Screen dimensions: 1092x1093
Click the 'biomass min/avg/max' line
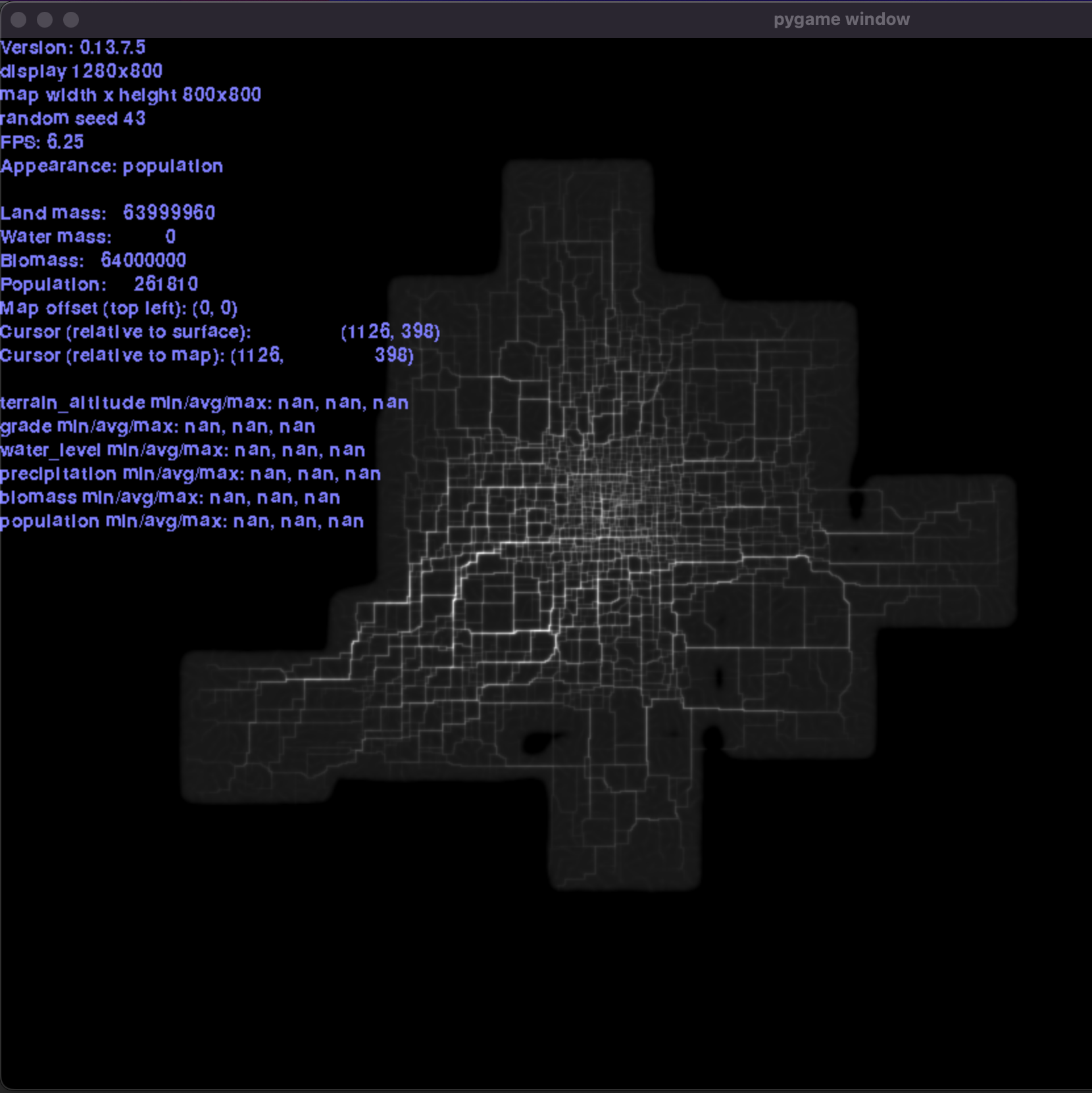click(170, 497)
